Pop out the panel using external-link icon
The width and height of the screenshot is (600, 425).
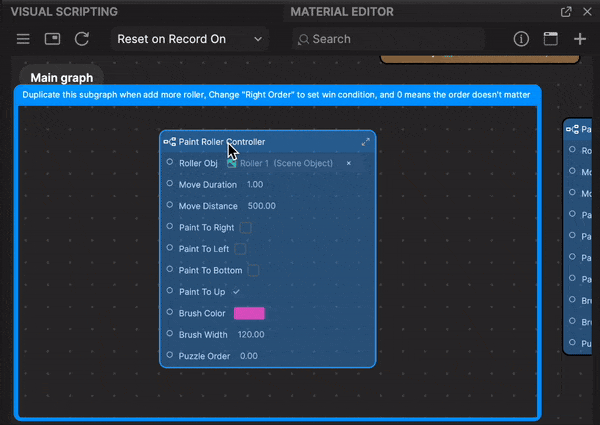point(567,12)
